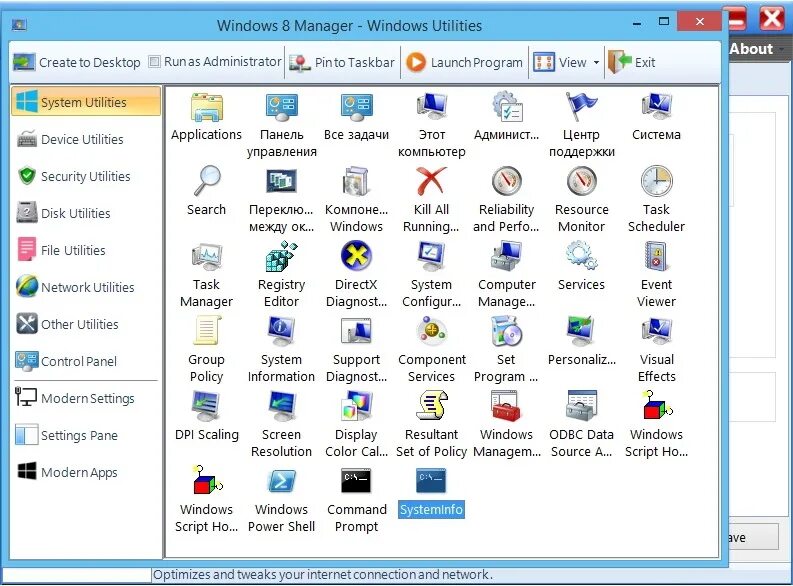Open About menu in background window

(x=751, y=49)
